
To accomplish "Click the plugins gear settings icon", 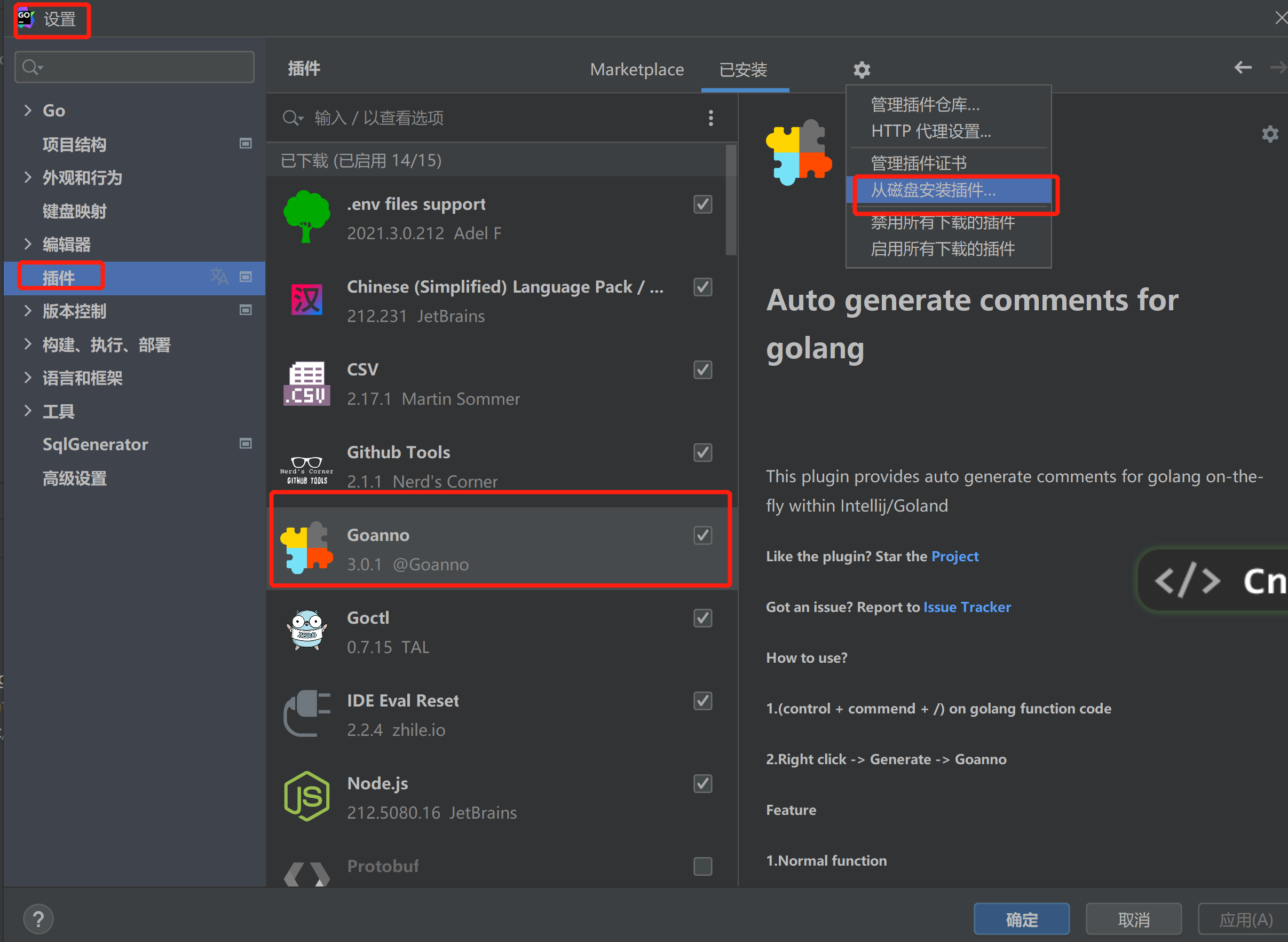I will tap(862, 69).
